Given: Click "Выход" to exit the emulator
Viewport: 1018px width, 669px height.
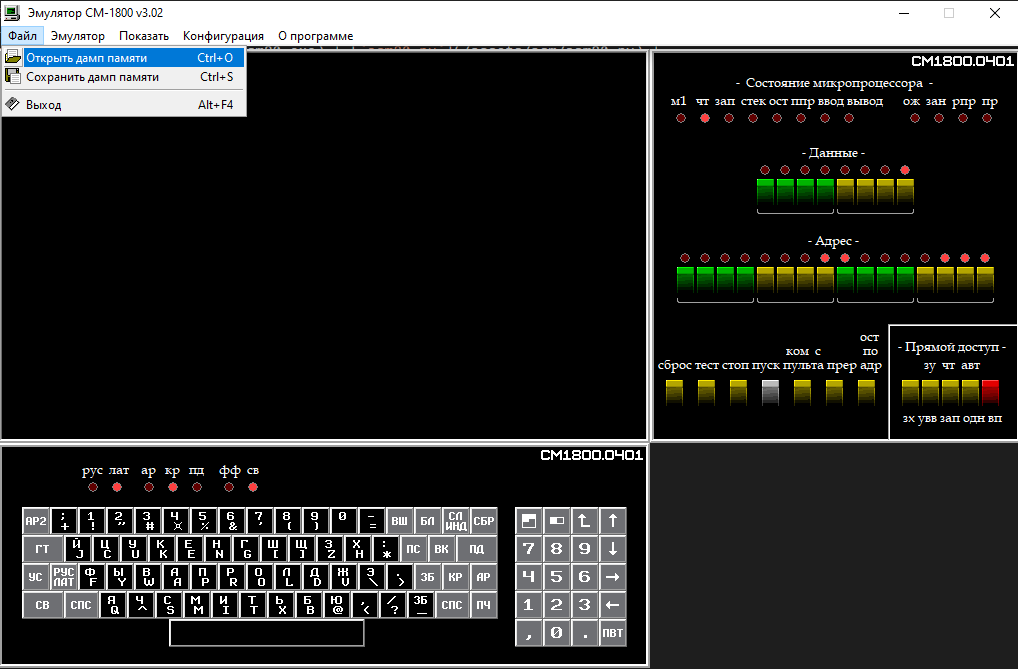Looking at the screenshot, I should coord(44,105).
